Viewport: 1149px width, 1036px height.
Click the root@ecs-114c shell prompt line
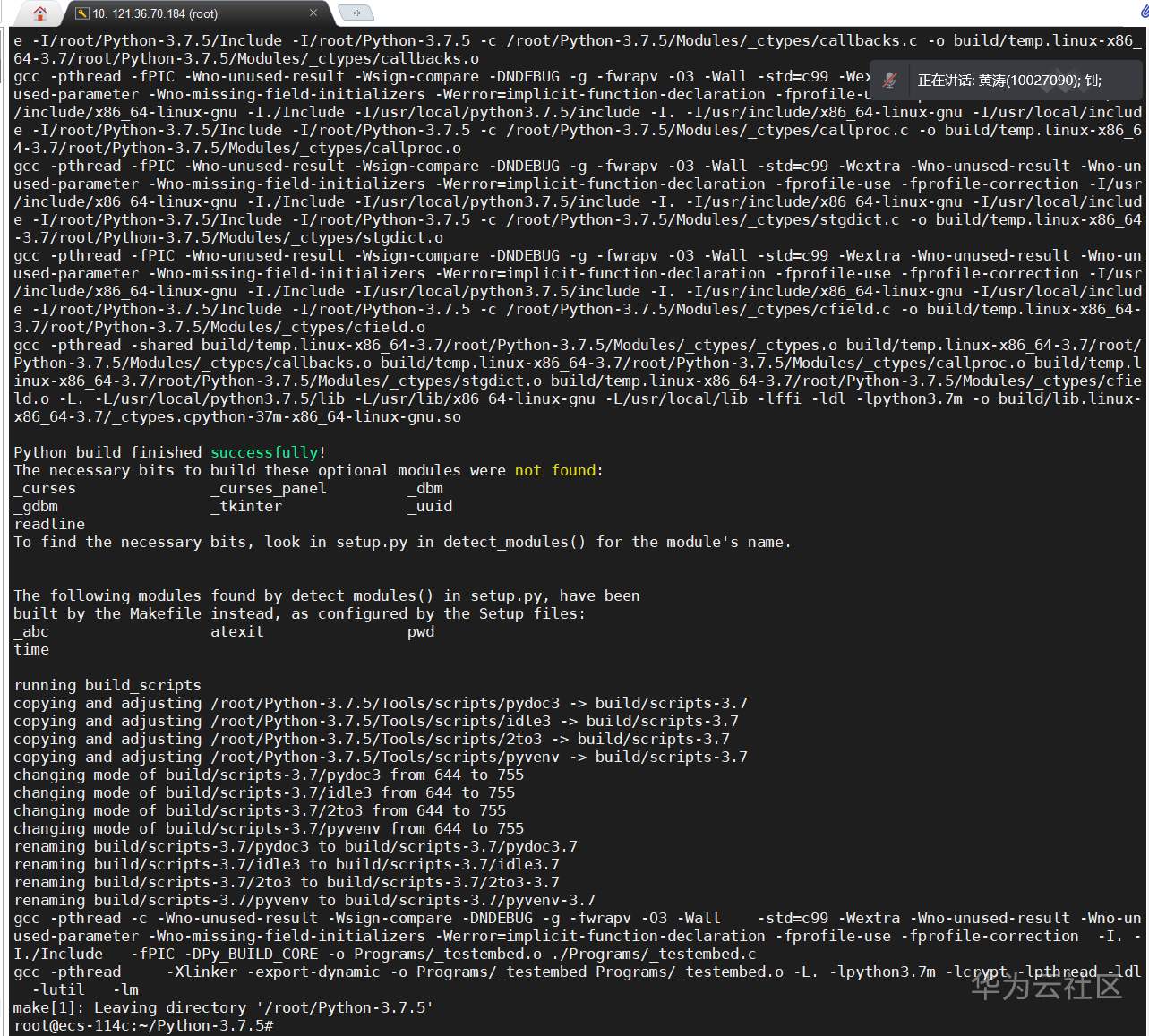143,1025
